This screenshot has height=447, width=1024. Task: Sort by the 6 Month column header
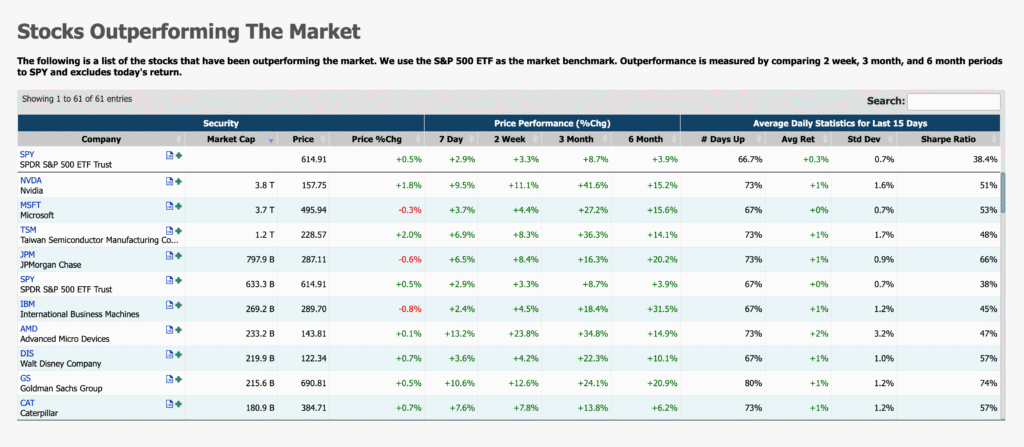[646, 139]
